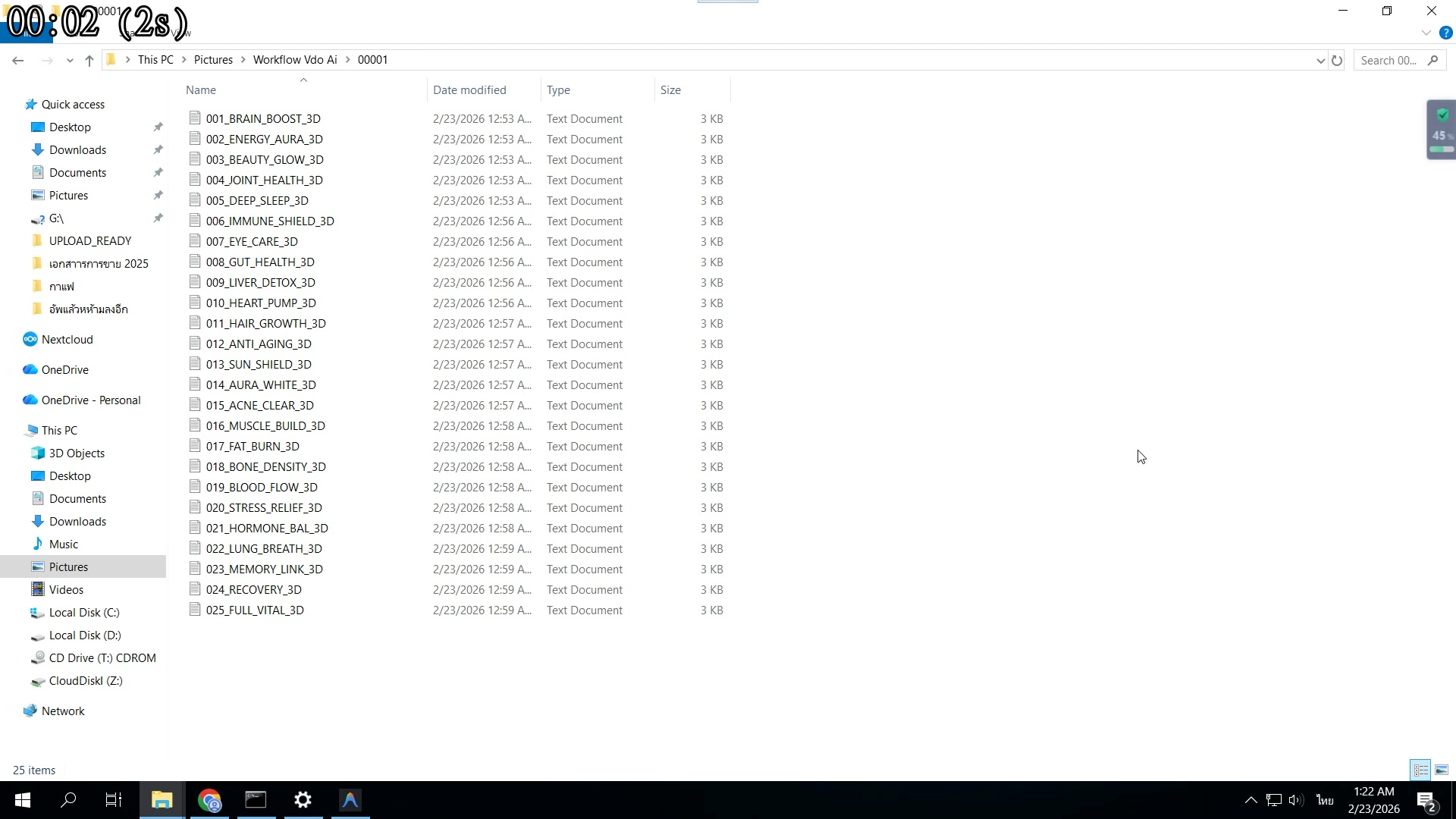
Task: Switch to large icons view
Action: click(1442, 770)
